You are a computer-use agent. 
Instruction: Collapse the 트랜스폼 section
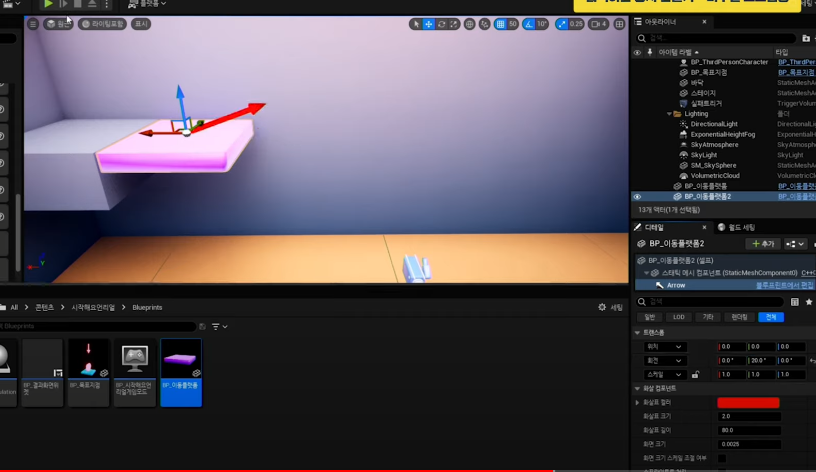click(638, 333)
